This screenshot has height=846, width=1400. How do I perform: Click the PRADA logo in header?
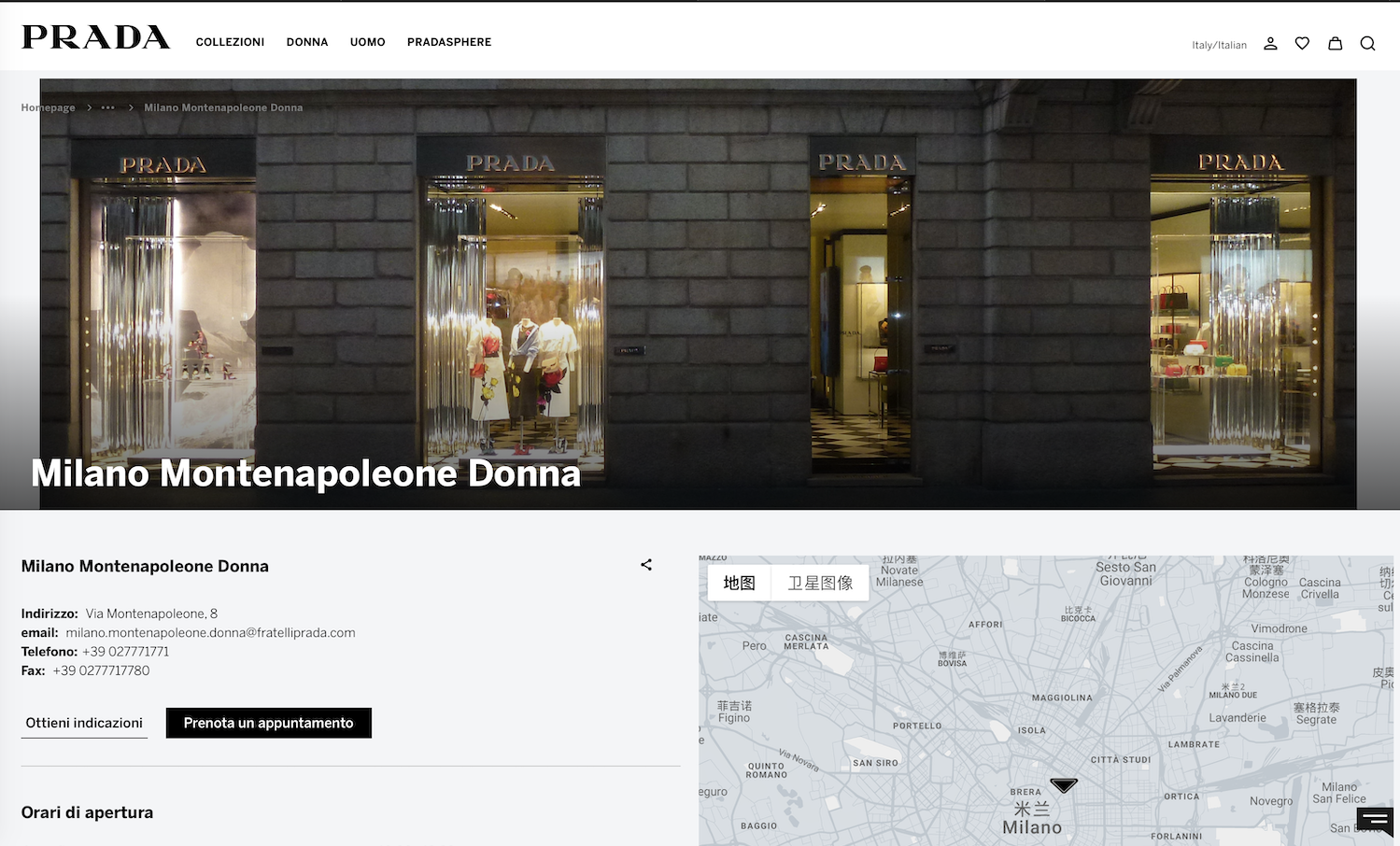pyautogui.click(x=95, y=36)
